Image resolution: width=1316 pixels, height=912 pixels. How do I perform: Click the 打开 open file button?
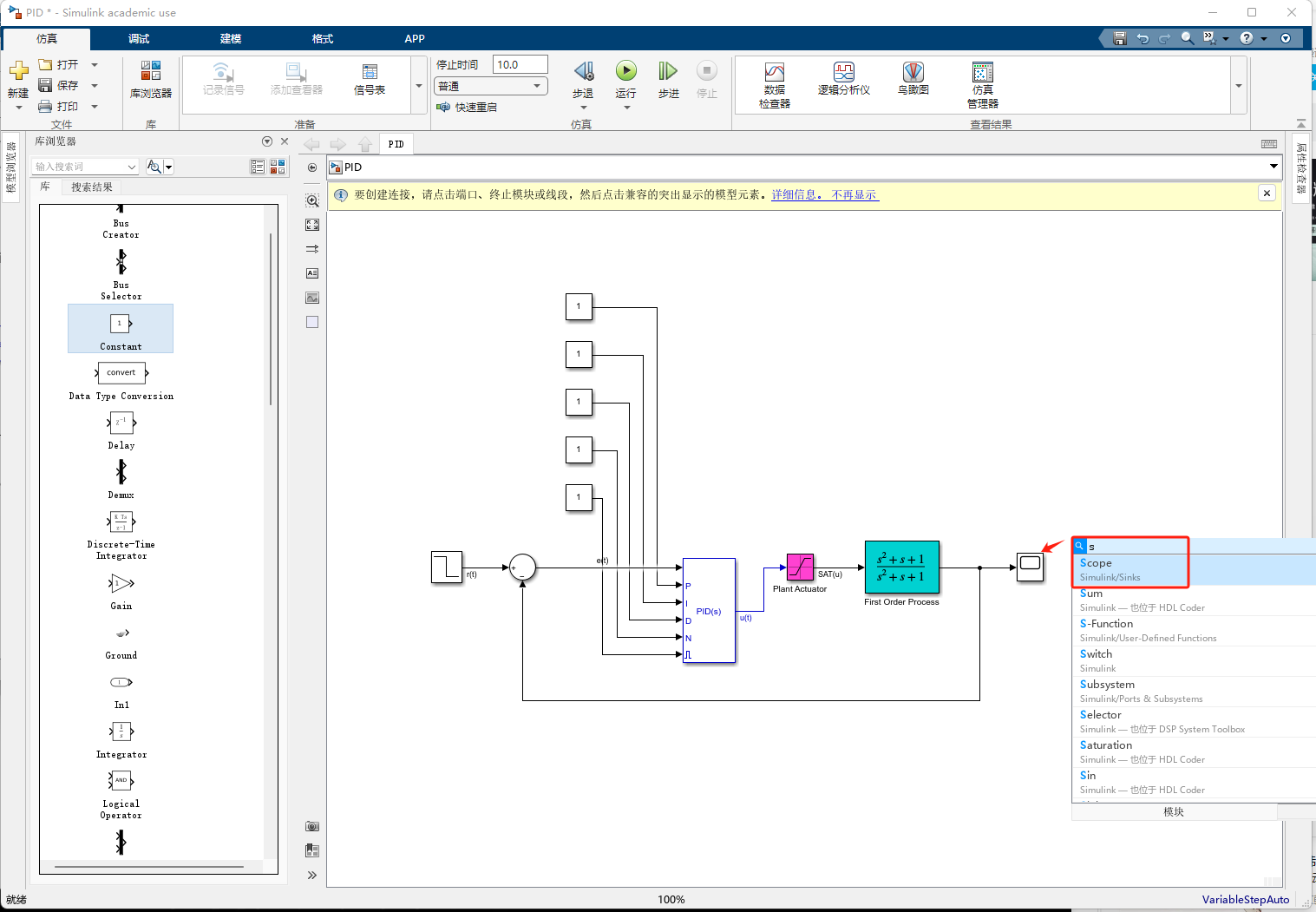pyautogui.click(x=59, y=65)
